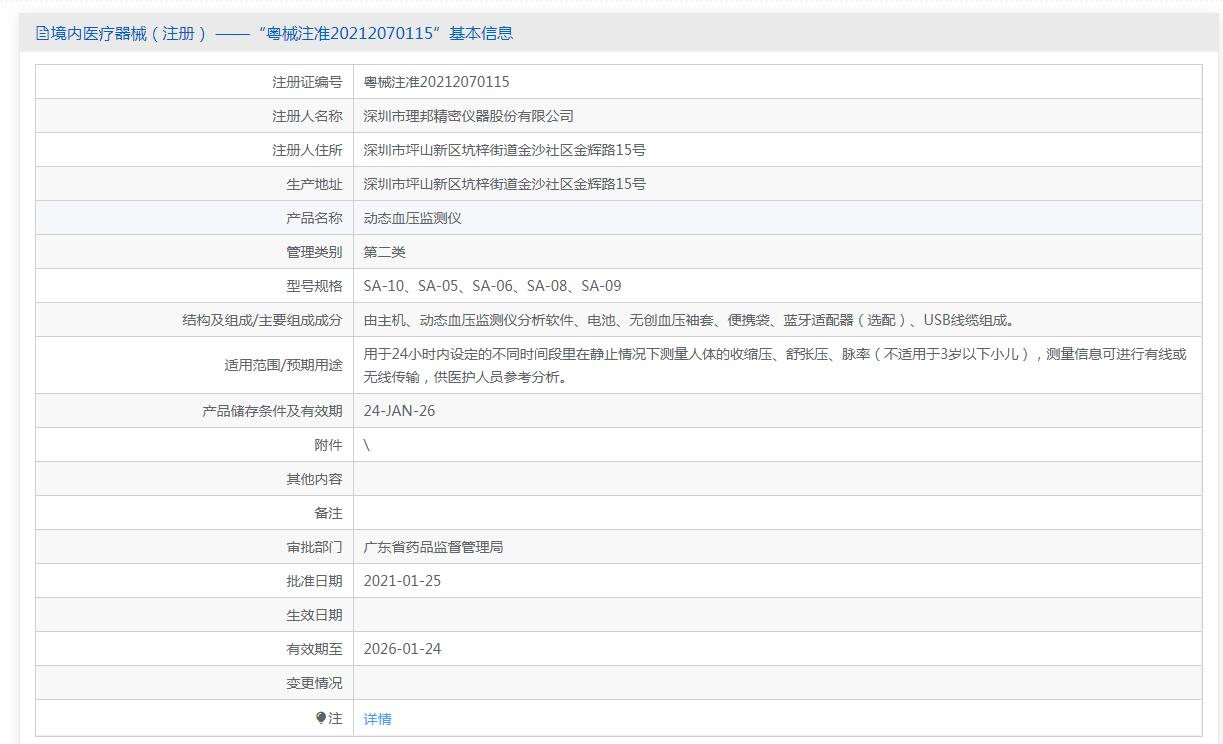The height and width of the screenshot is (744, 1223).
Task: Click the 变更情况 row label
Action: [314, 683]
